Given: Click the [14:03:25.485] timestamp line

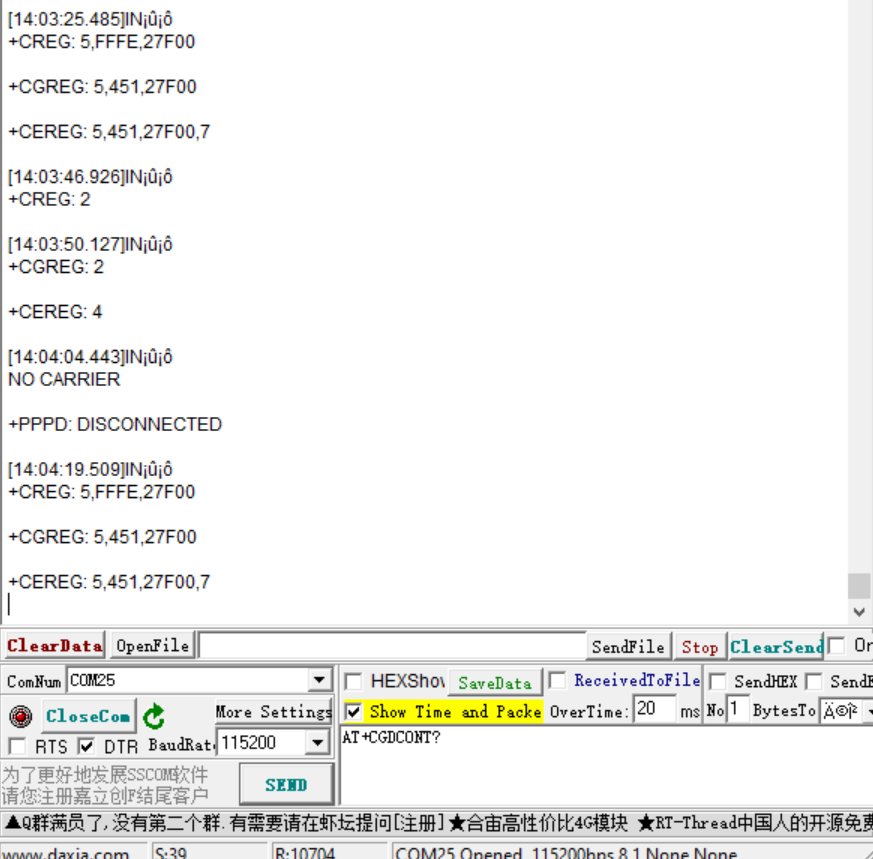Looking at the screenshot, I should (90, 19).
